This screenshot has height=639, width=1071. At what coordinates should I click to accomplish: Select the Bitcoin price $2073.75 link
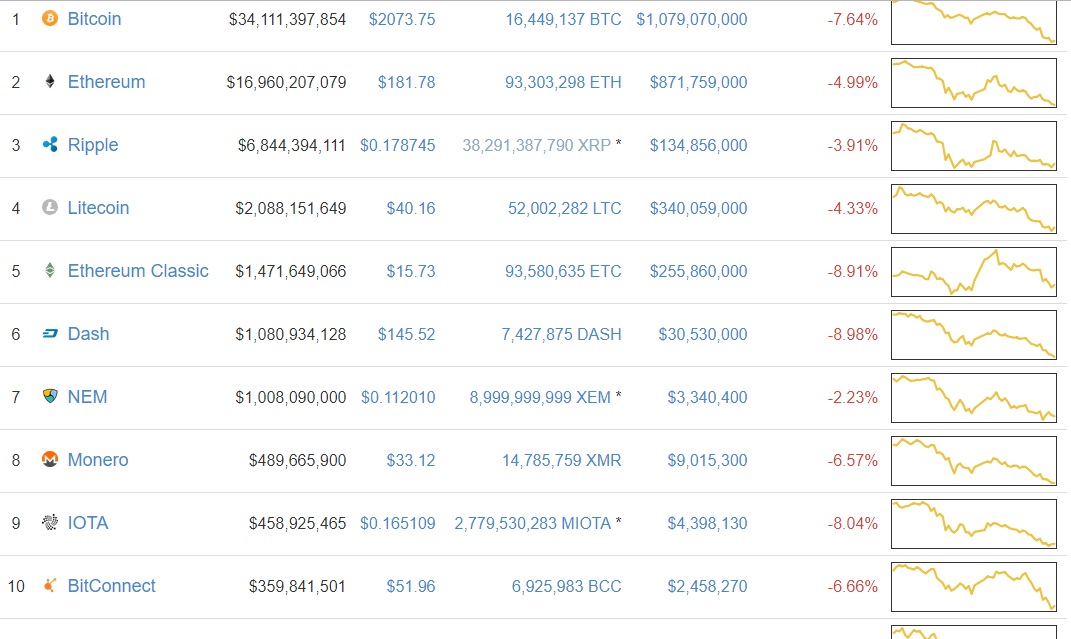(x=402, y=19)
